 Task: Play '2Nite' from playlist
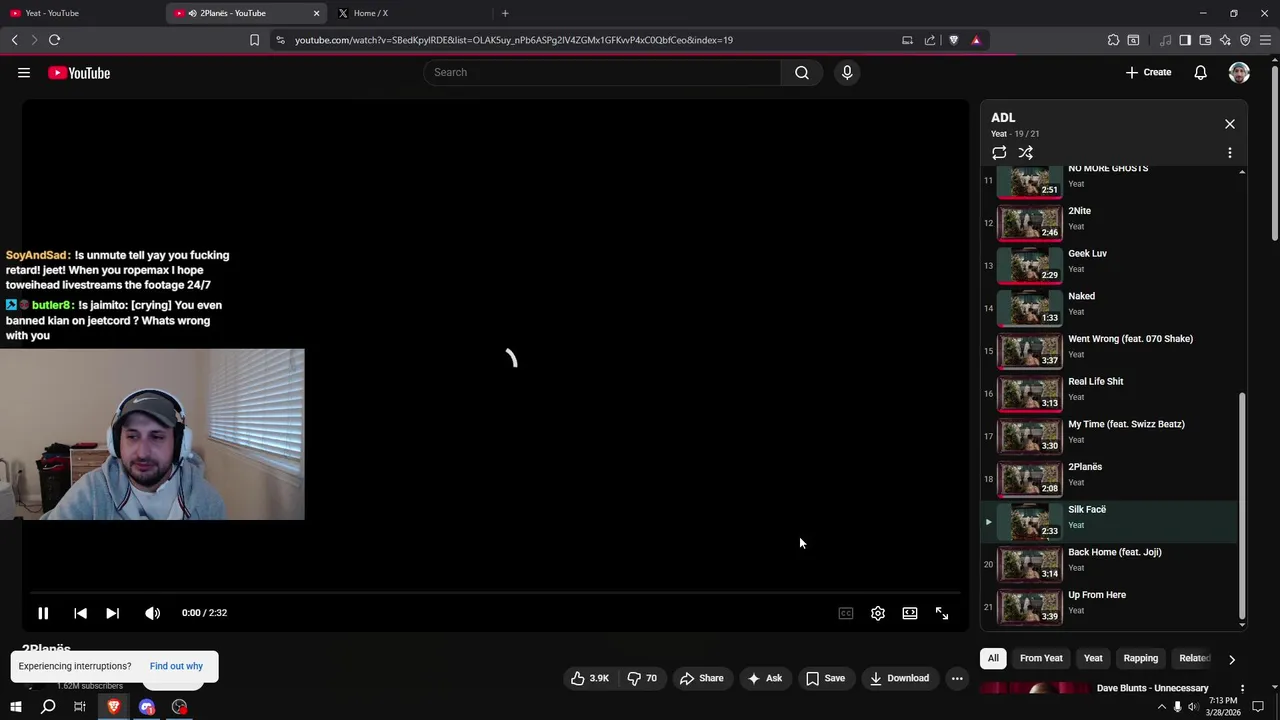pos(1110,222)
